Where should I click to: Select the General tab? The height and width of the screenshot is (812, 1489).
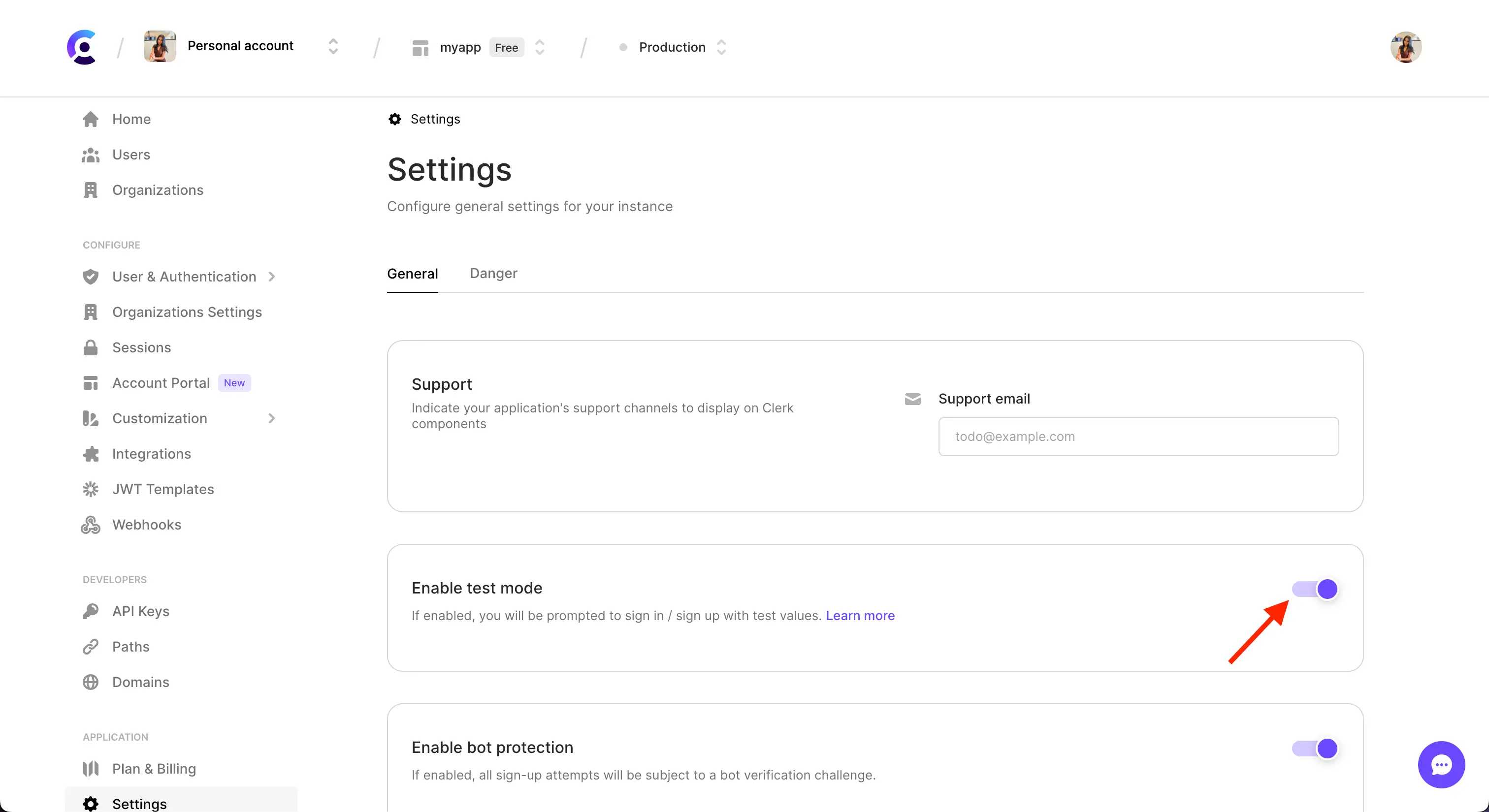(x=412, y=273)
